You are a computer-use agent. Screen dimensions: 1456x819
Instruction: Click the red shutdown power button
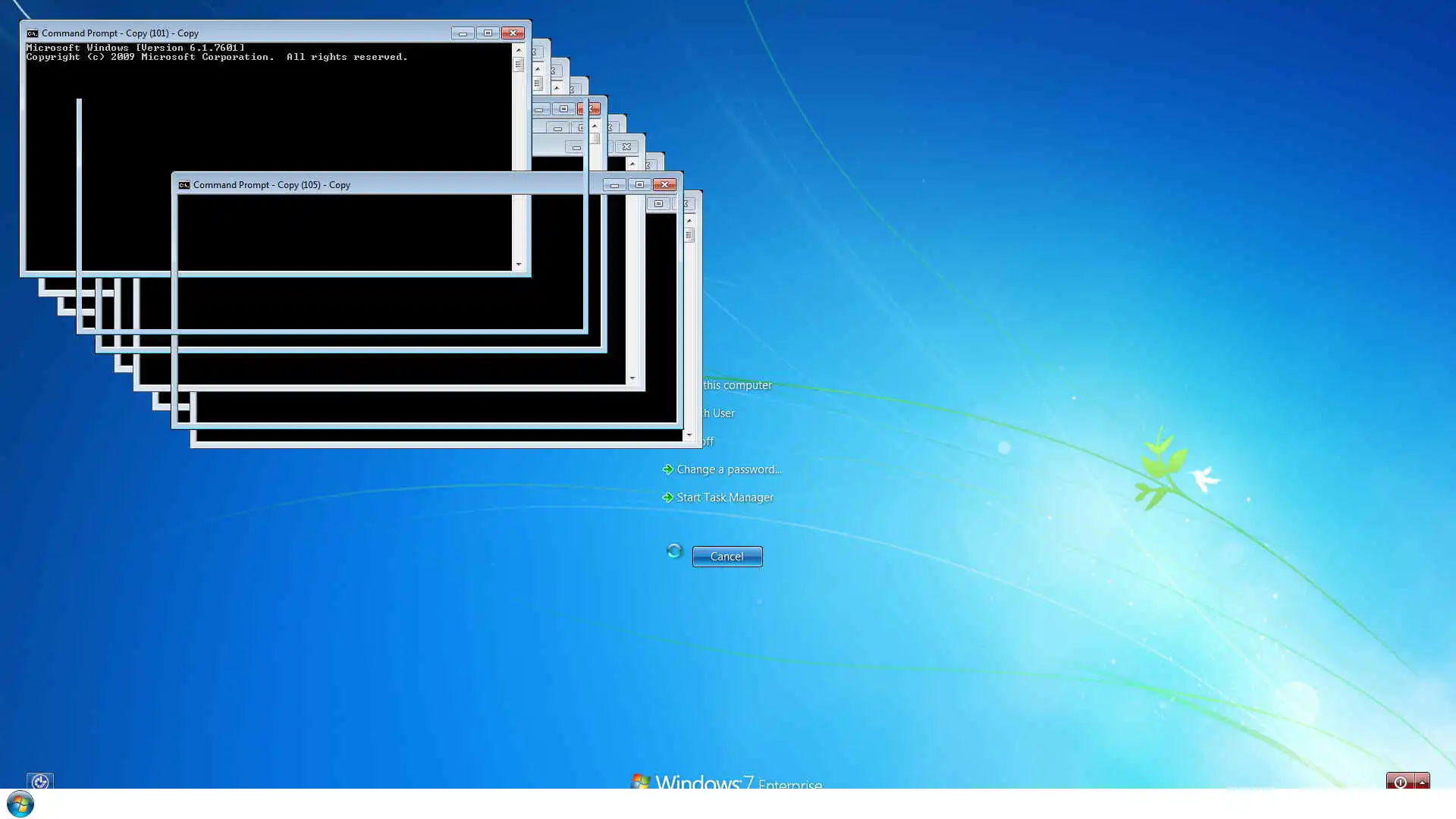[x=1400, y=781]
